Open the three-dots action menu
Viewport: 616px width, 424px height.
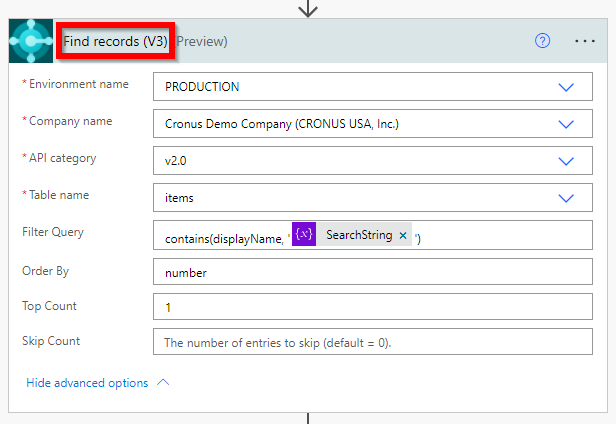585,41
